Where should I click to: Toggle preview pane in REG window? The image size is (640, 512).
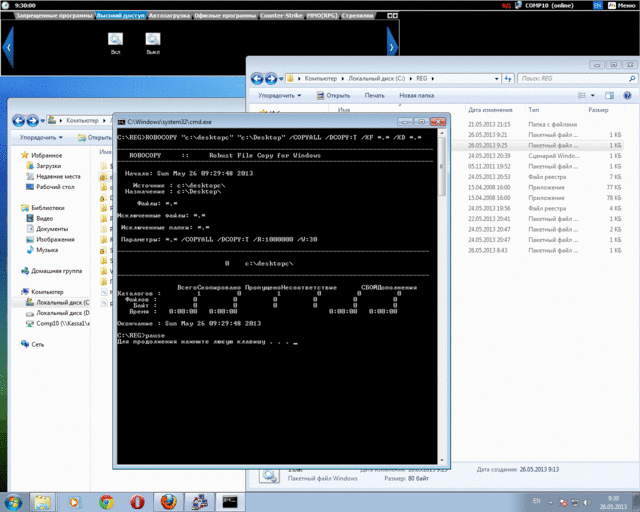point(609,96)
